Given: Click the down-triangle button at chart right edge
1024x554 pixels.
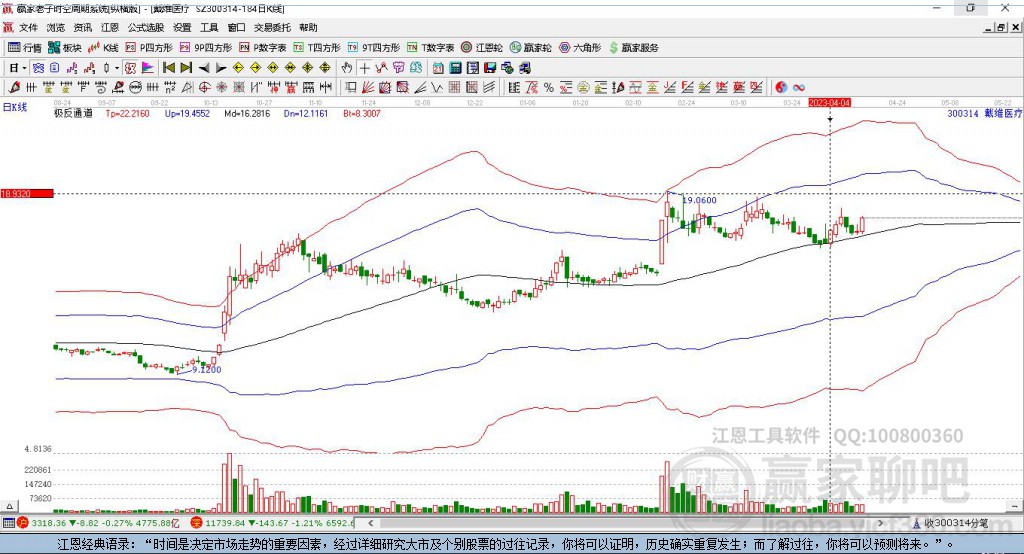Looking at the screenshot, I should point(1015,506).
